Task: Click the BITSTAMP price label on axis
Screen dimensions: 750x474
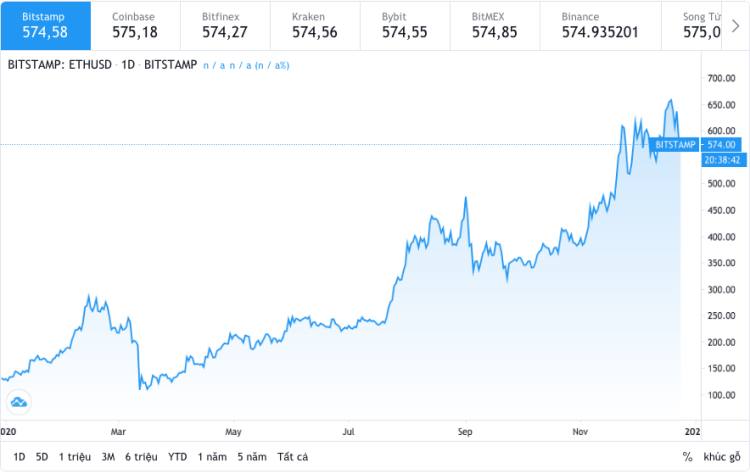Action: (674, 145)
